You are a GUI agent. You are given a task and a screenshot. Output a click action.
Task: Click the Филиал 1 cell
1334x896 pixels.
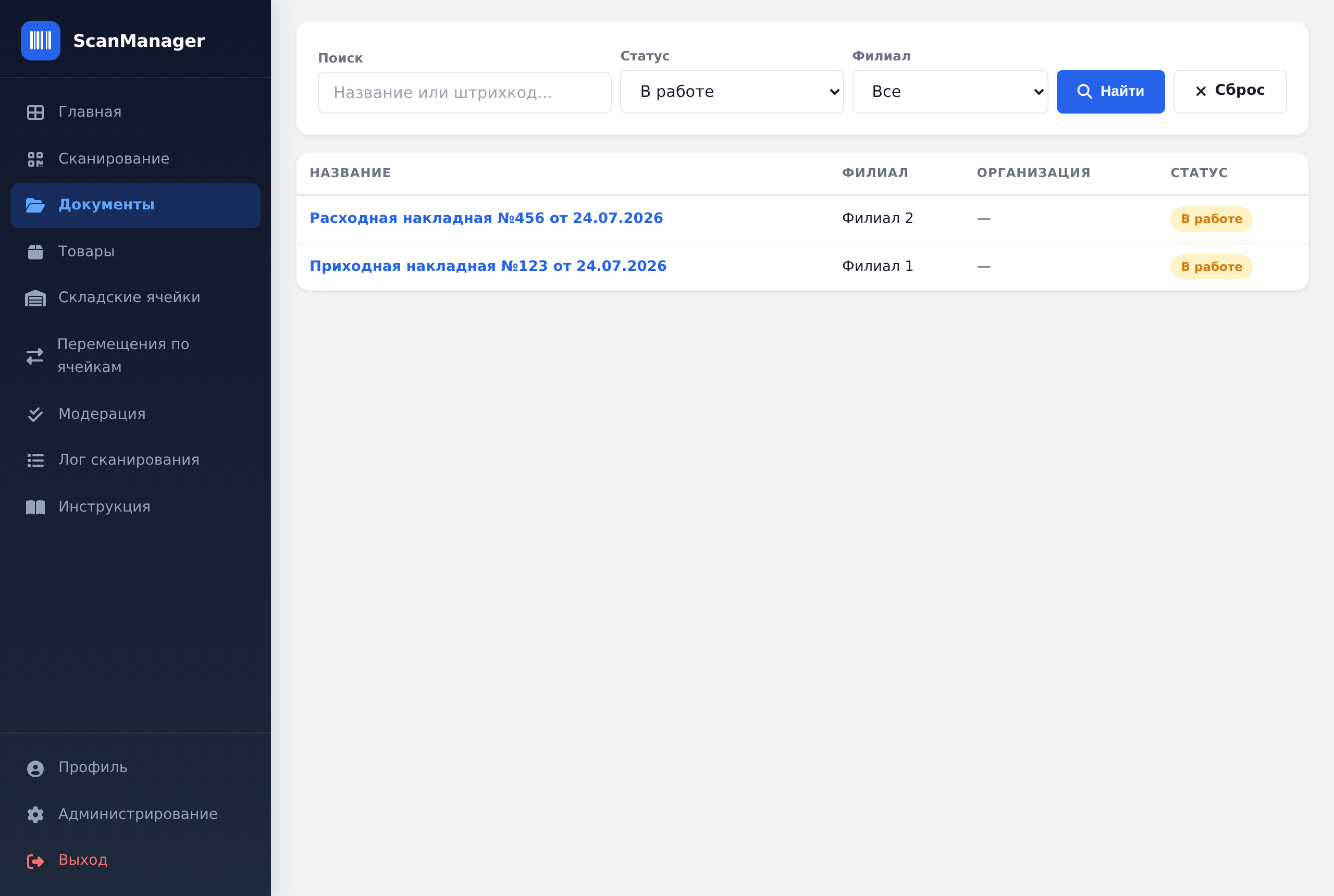[878, 266]
